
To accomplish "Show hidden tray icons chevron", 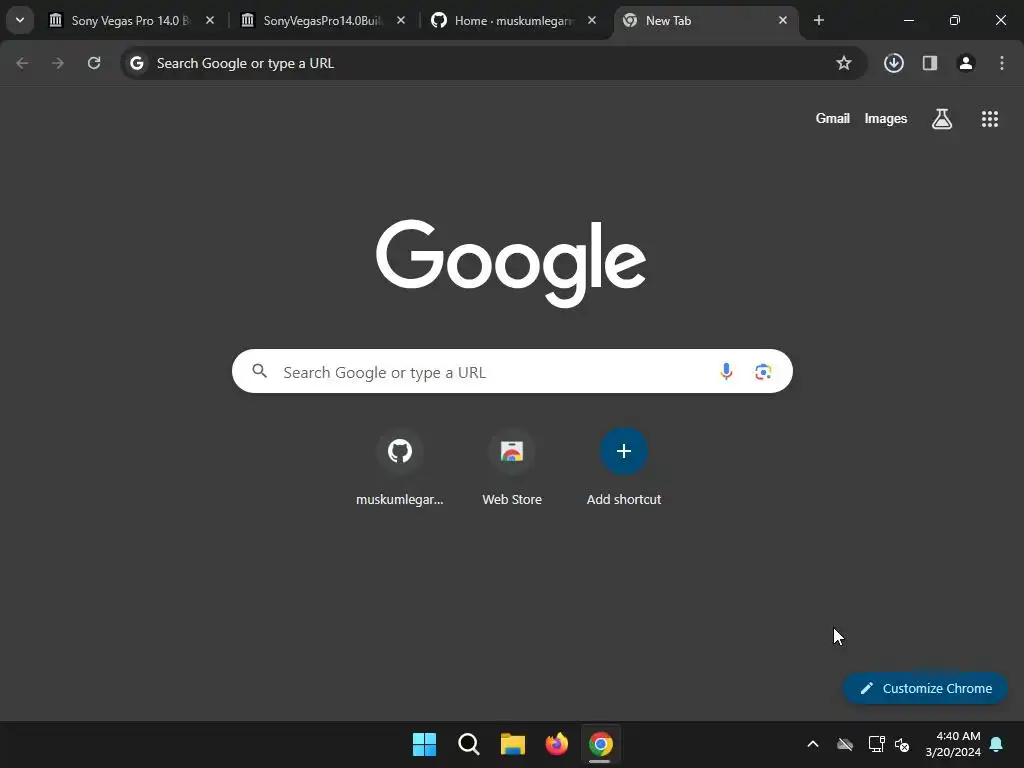I will tap(813, 744).
